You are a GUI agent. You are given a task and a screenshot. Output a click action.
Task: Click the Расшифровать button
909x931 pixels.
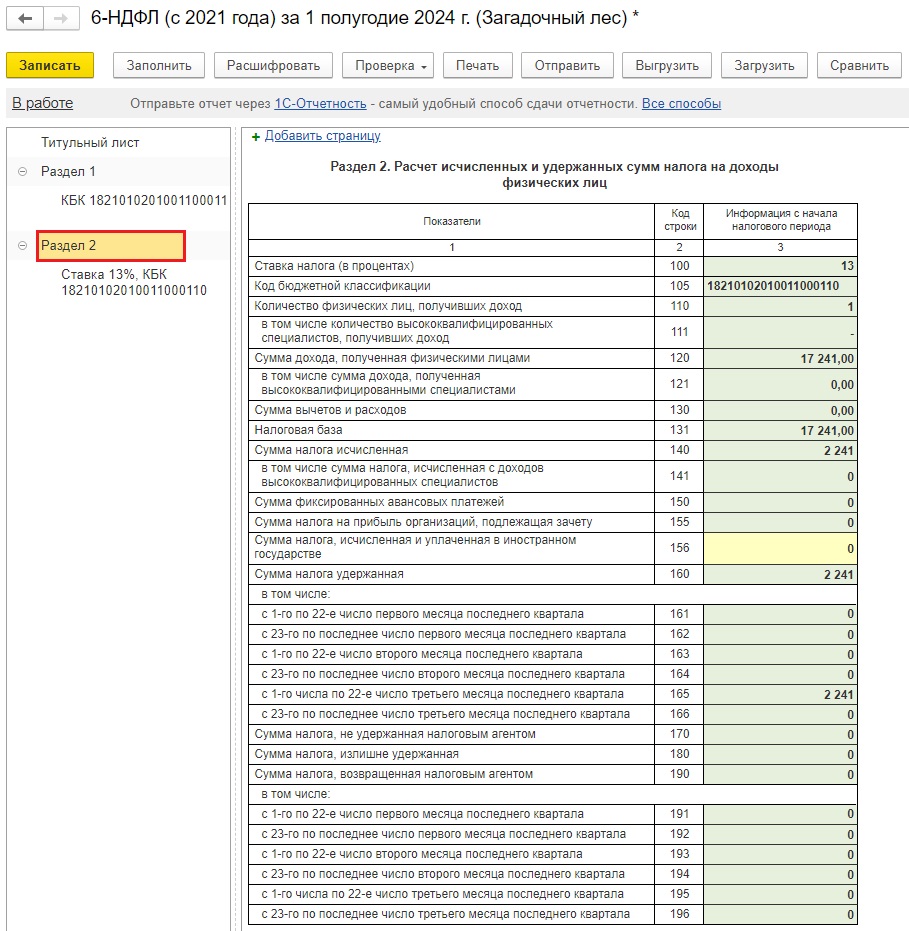click(x=273, y=65)
